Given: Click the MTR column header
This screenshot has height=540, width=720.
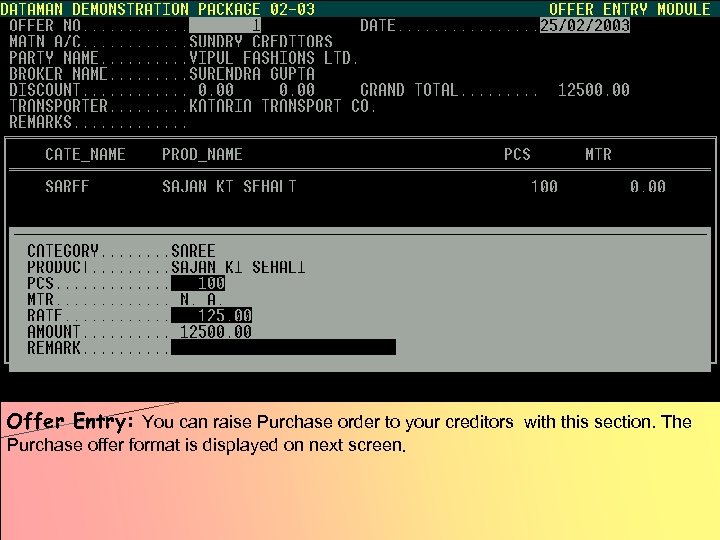Looking at the screenshot, I should click(x=598, y=154).
